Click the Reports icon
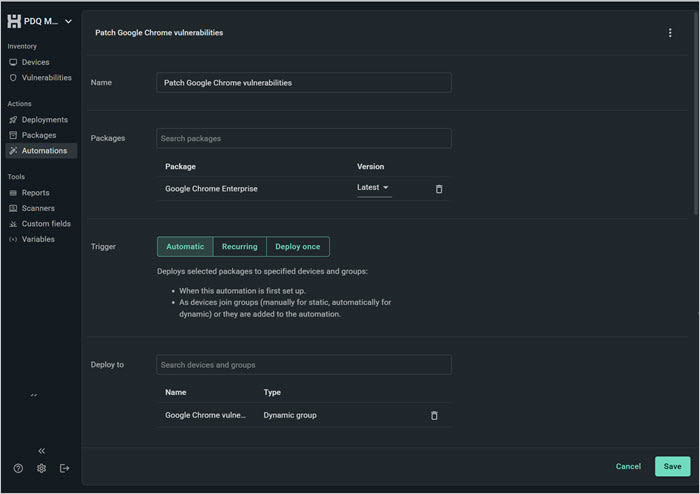700x494 pixels. [13, 193]
